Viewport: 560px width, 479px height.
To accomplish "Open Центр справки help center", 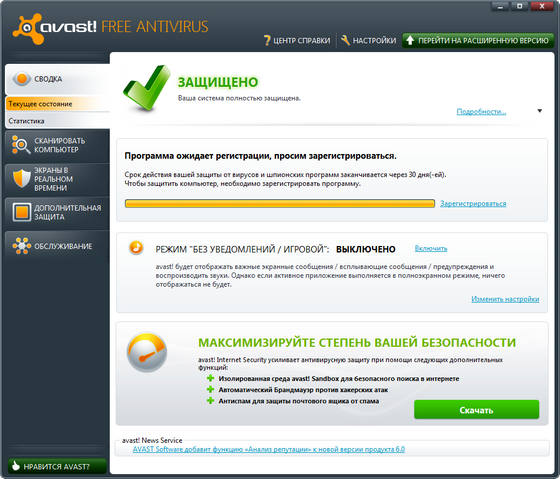I will pyautogui.click(x=297, y=40).
